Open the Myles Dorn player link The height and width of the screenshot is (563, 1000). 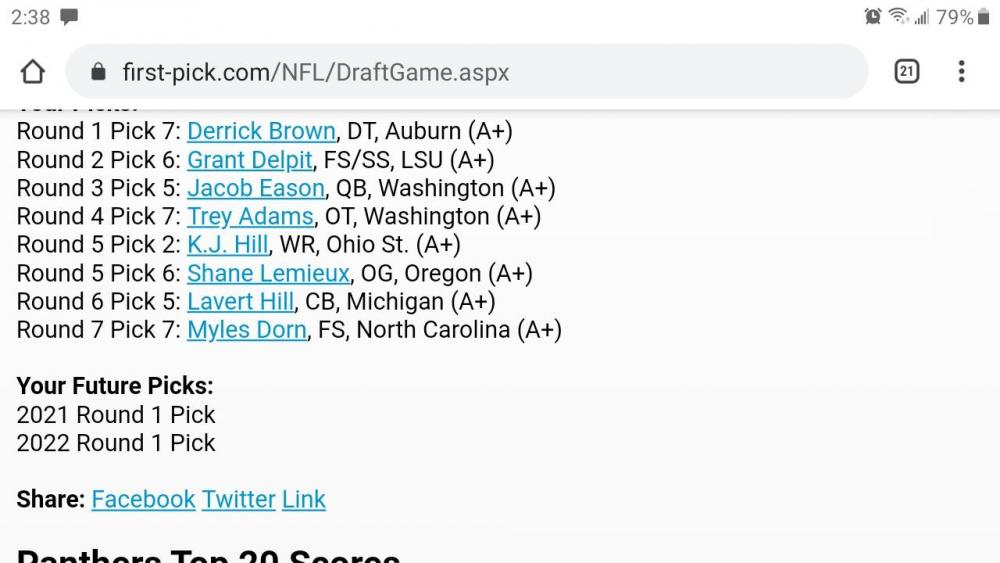[x=247, y=330]
